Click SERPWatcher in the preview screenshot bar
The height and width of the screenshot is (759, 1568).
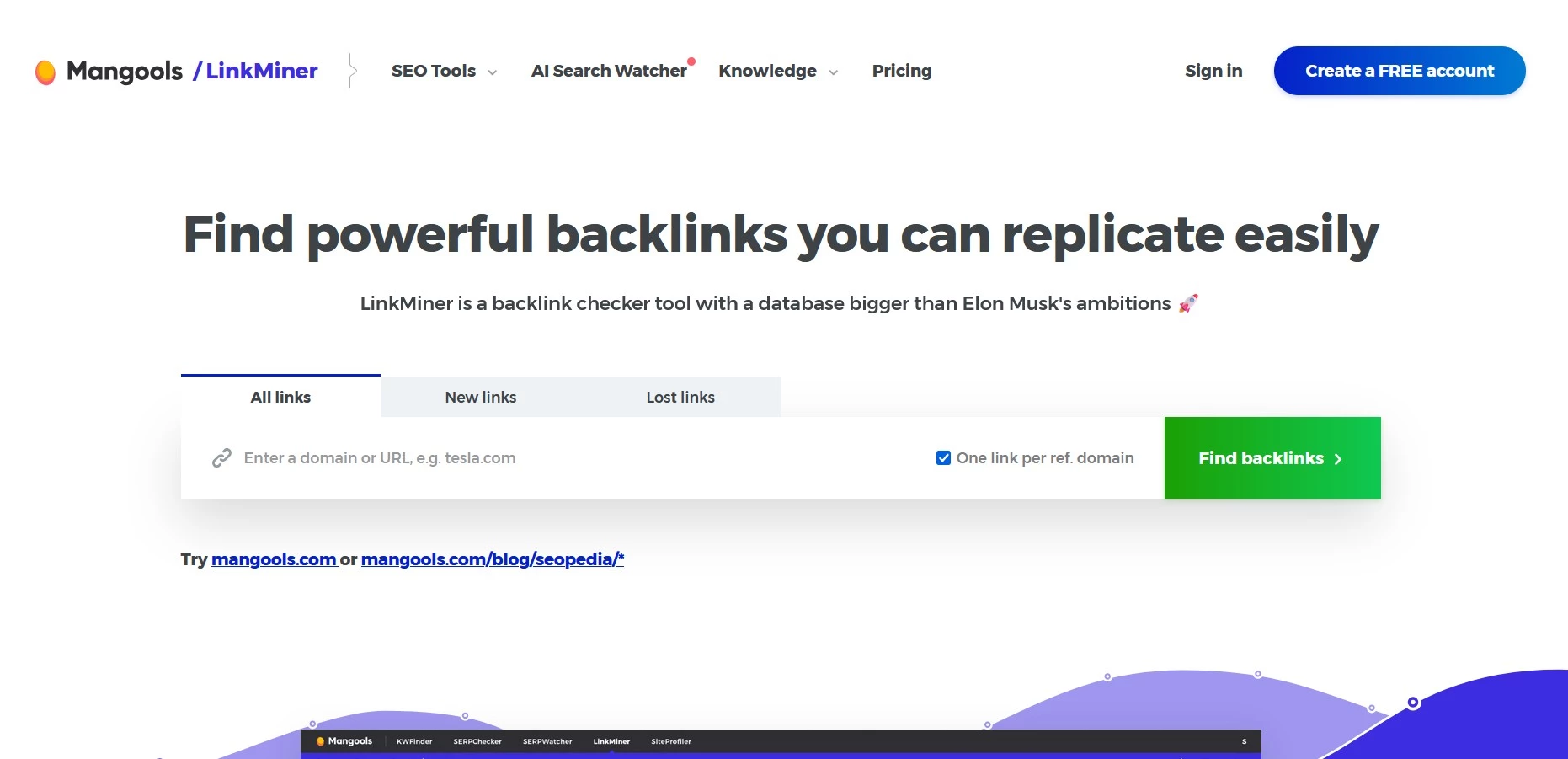(x=547, y=741)
